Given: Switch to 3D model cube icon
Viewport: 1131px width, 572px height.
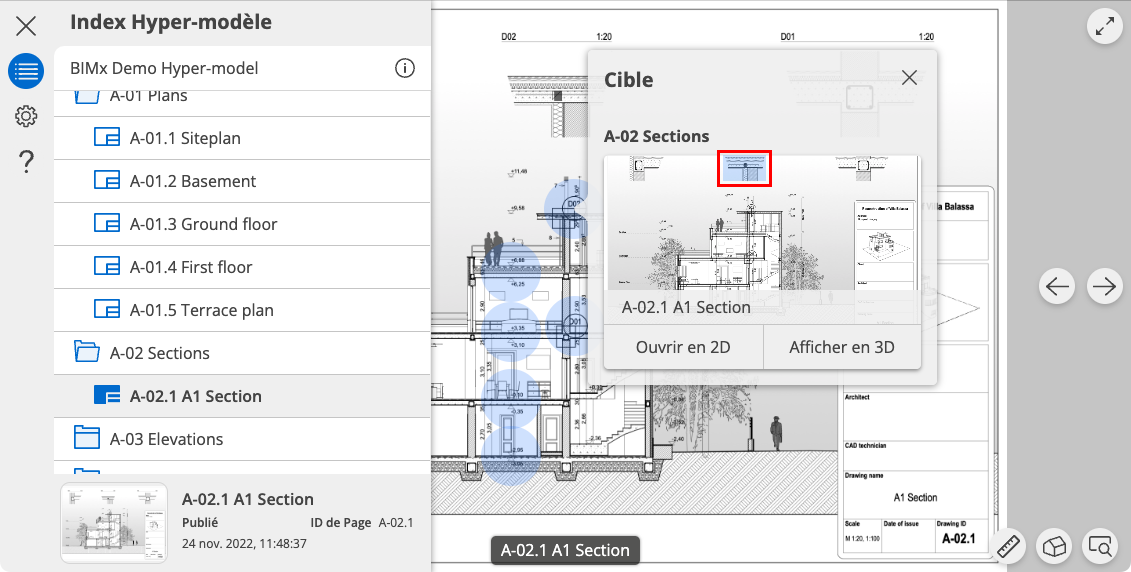Looking at the screenshot, I should [1055, 547].
